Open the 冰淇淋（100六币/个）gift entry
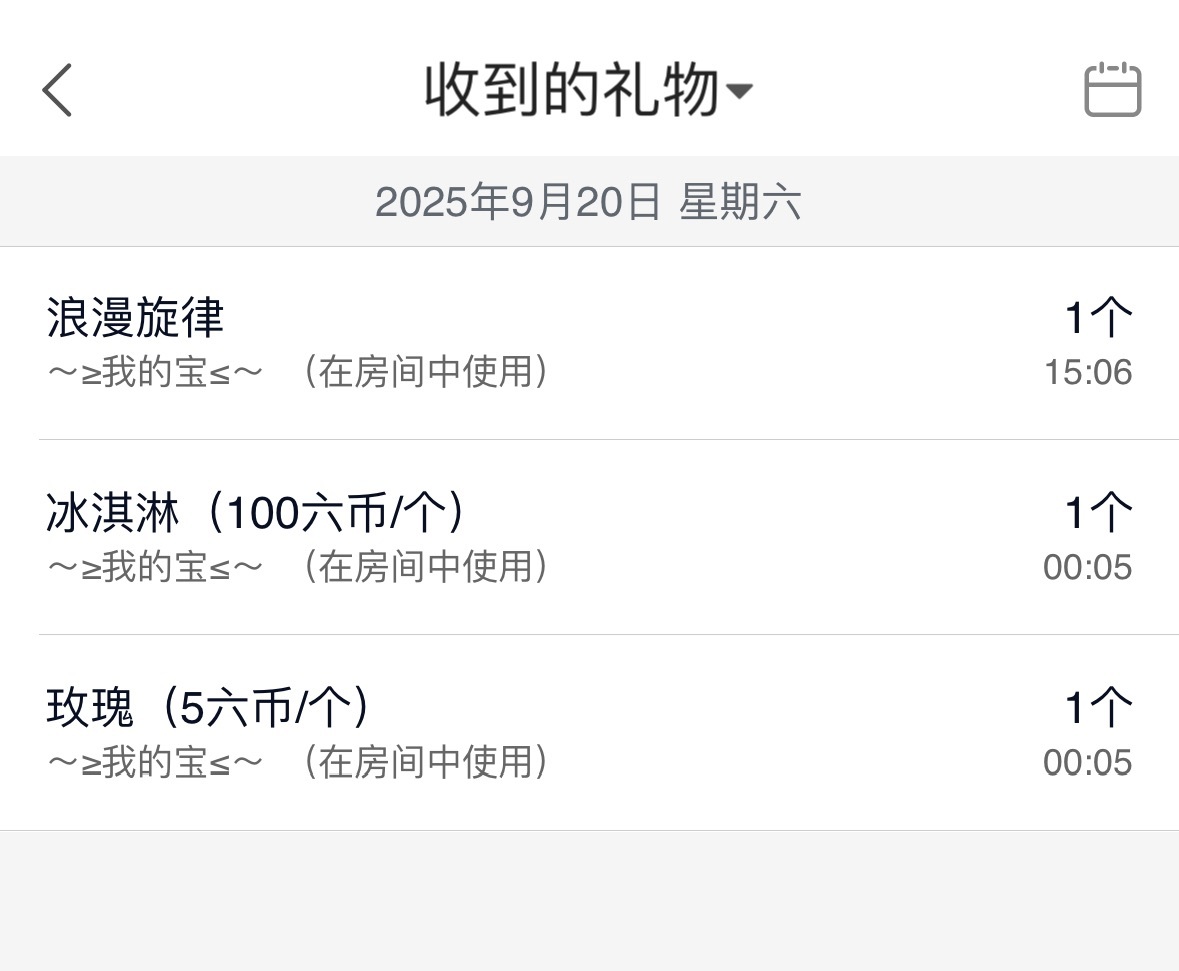This screenshot has width=1179, height=971. (257, 513)
